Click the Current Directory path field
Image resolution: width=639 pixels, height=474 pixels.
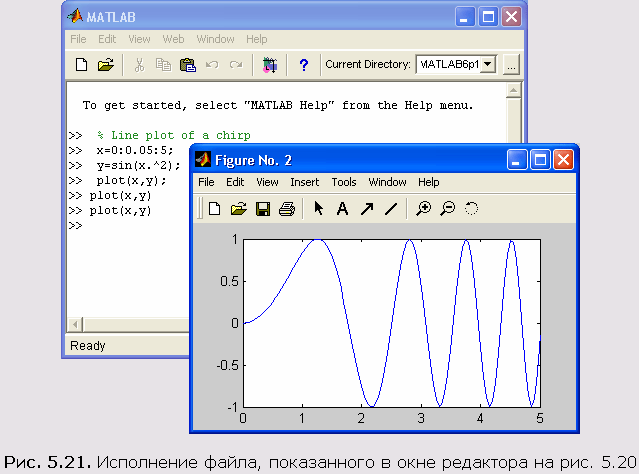coord(448,64)
